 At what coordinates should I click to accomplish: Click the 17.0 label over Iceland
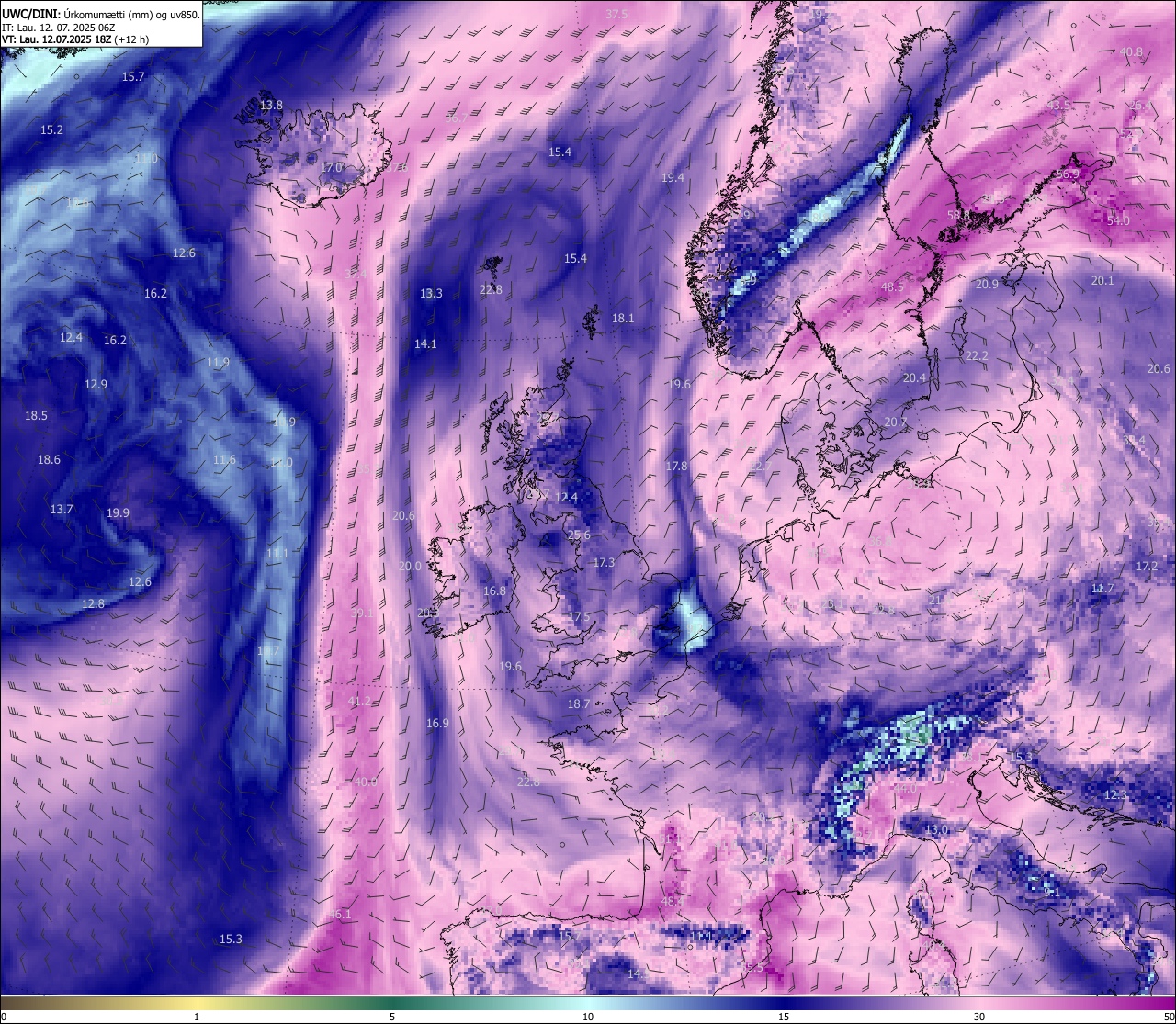pos(332,168)
